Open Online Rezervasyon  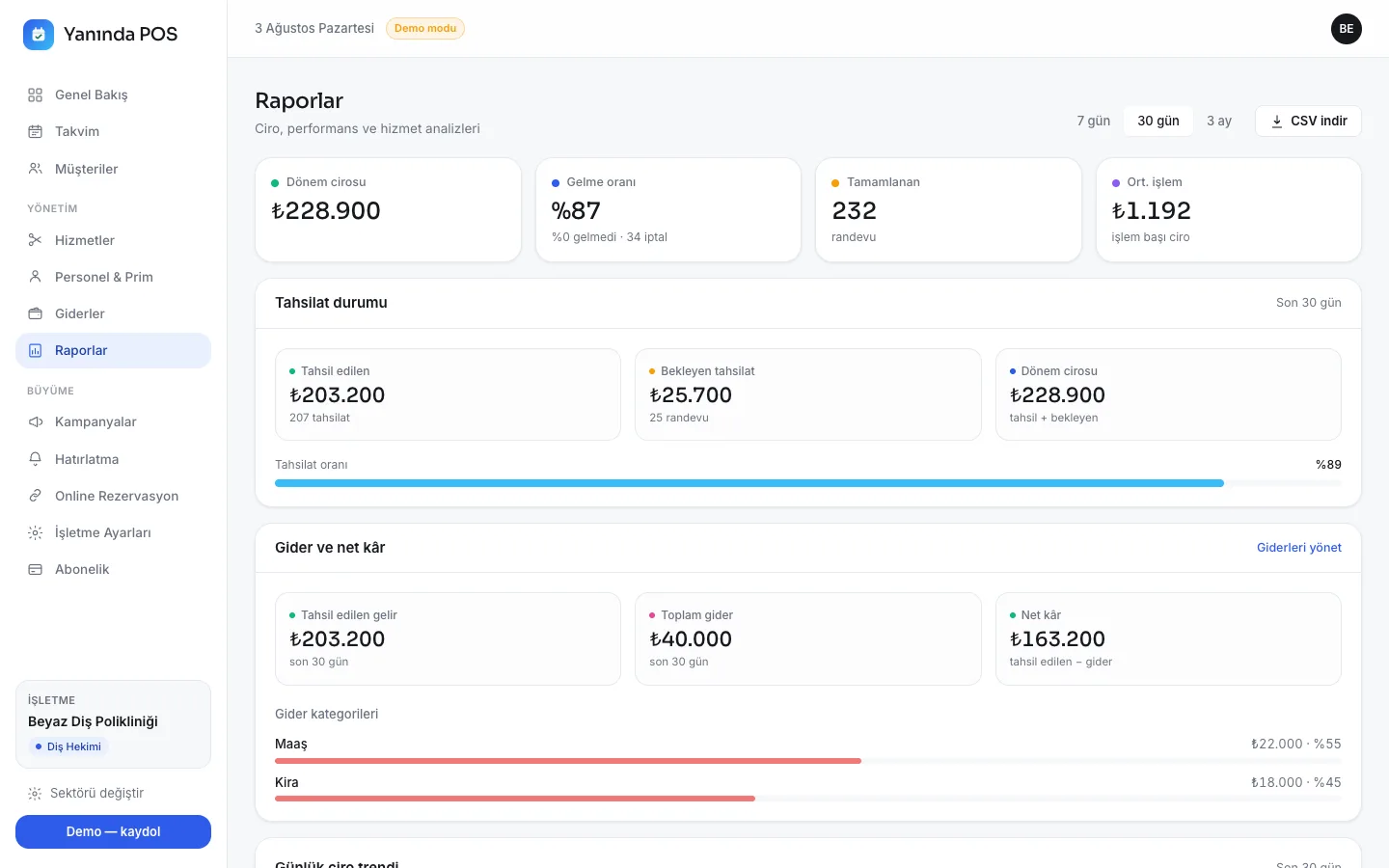pyautogui.click(x=113, y=496)
